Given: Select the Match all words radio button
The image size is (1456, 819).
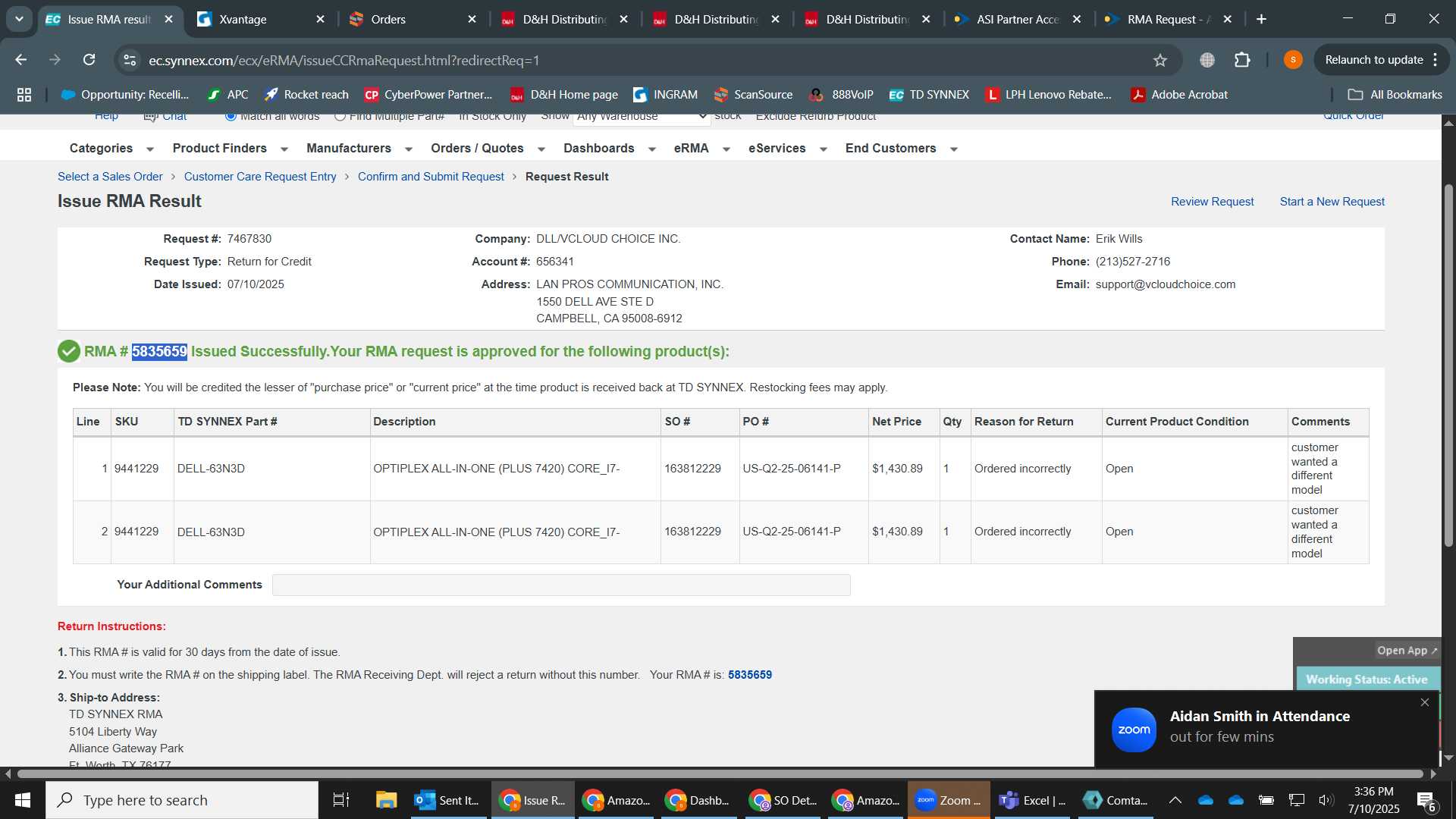Looking at the screenshot, I should point(231,117).
